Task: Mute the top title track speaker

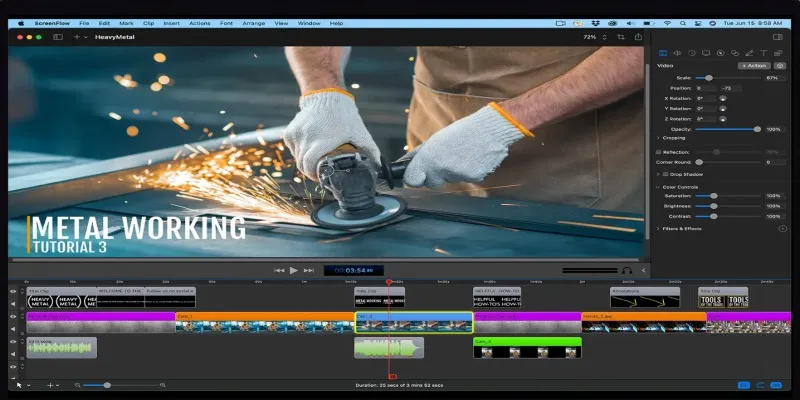Action: pos(13,303)
